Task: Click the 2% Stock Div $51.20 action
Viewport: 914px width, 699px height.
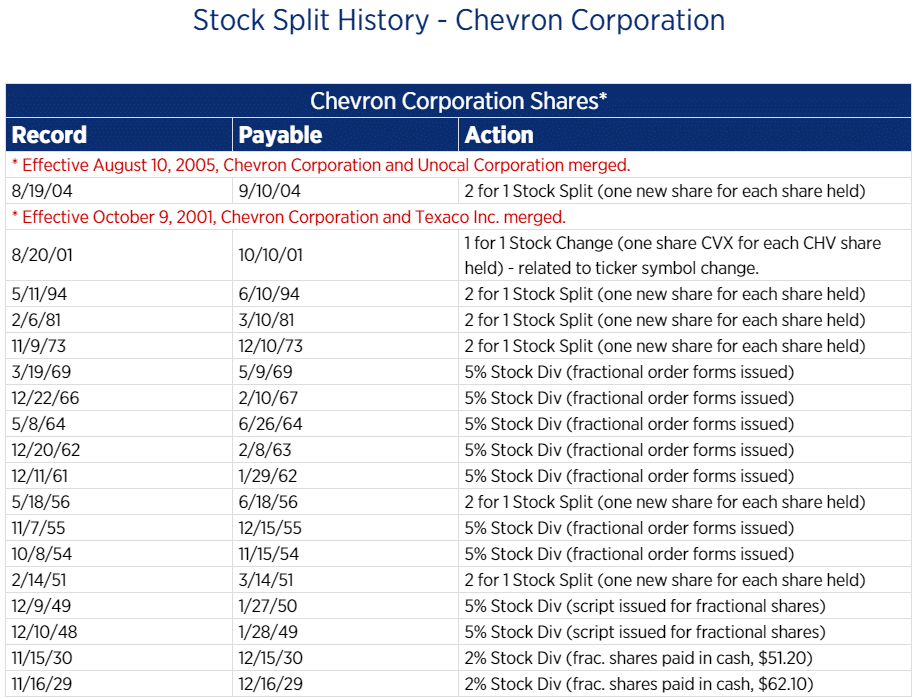Action: 639,658
